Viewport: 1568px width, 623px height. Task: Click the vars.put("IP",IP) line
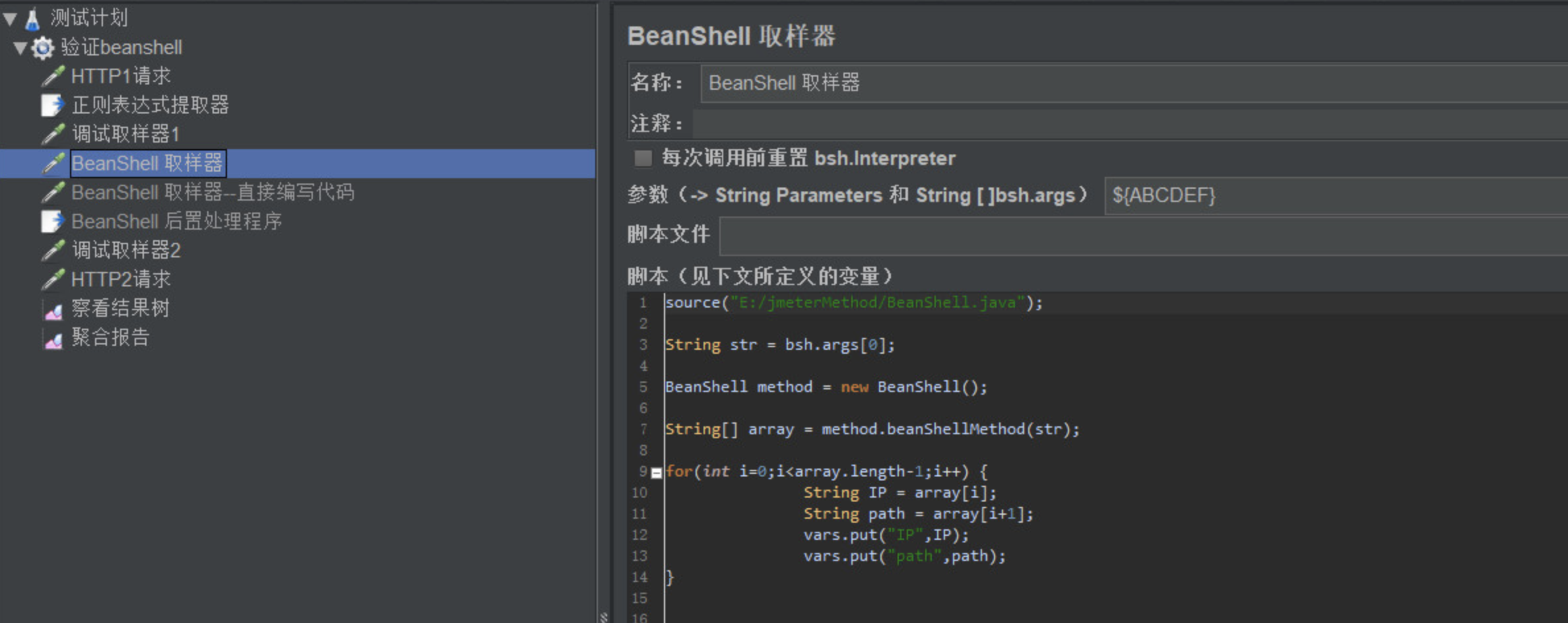coord(886,535)
